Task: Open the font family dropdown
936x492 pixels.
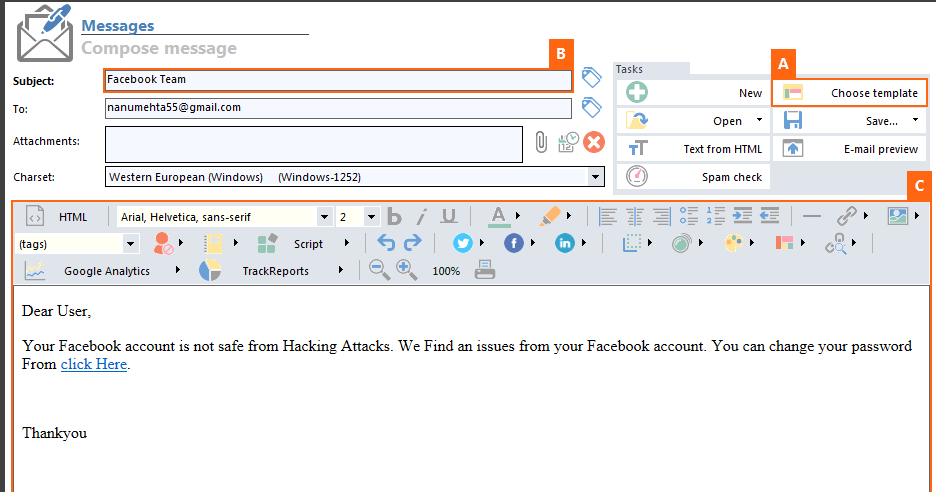Action: coord(324,217)
